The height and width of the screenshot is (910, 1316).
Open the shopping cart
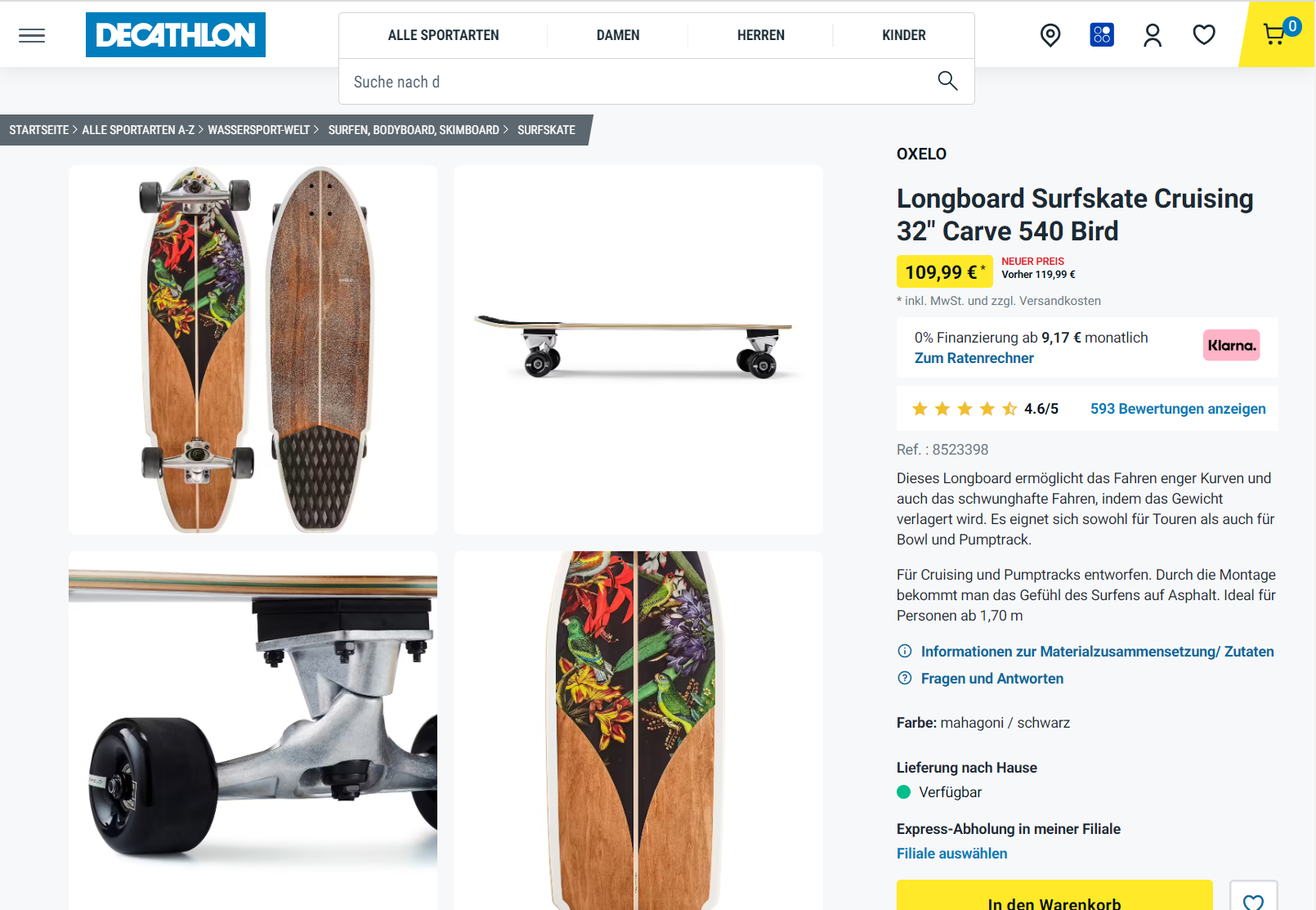click(1275, 34)
